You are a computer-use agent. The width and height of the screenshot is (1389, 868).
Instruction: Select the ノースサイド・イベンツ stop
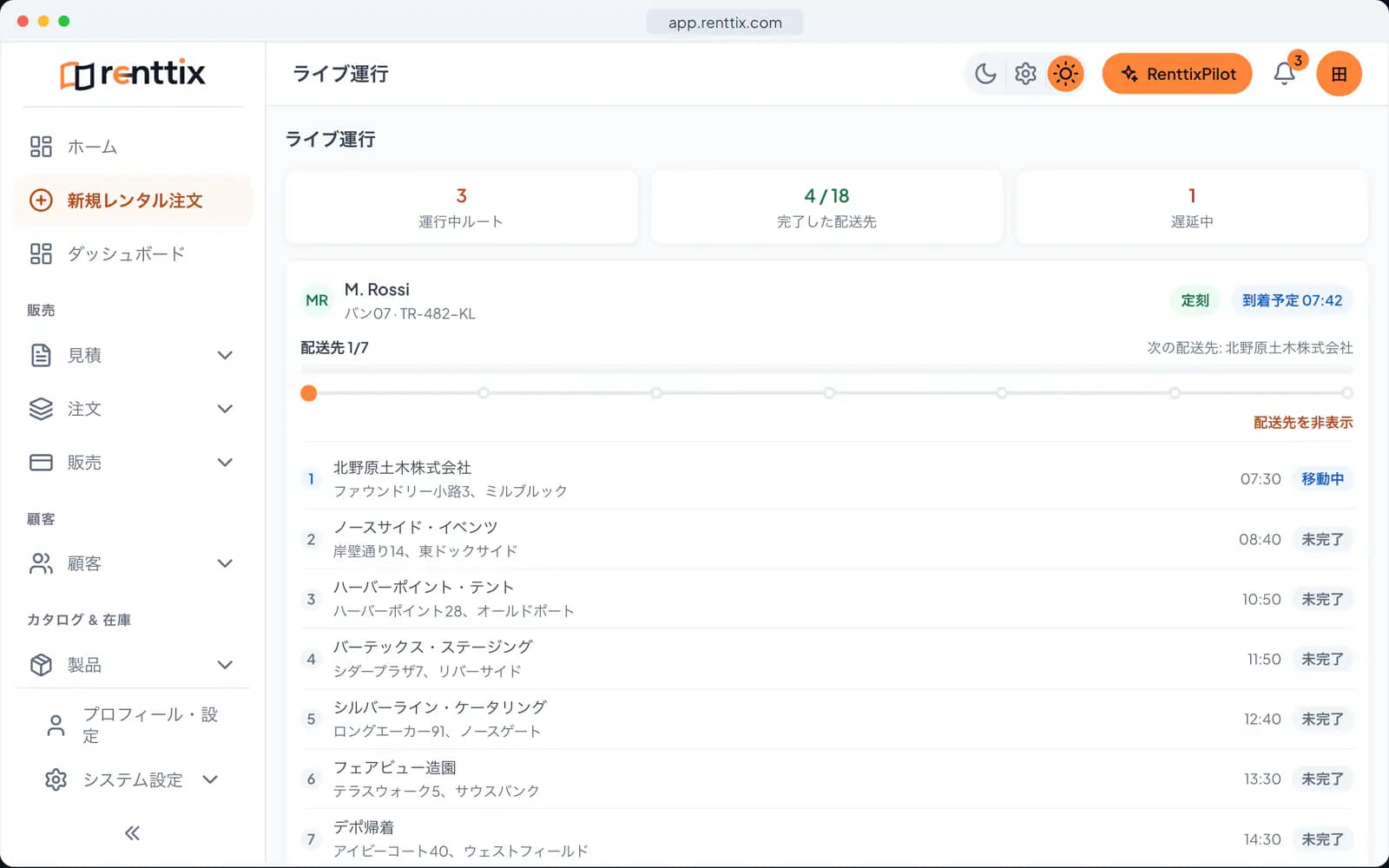[x=826, y=539]
